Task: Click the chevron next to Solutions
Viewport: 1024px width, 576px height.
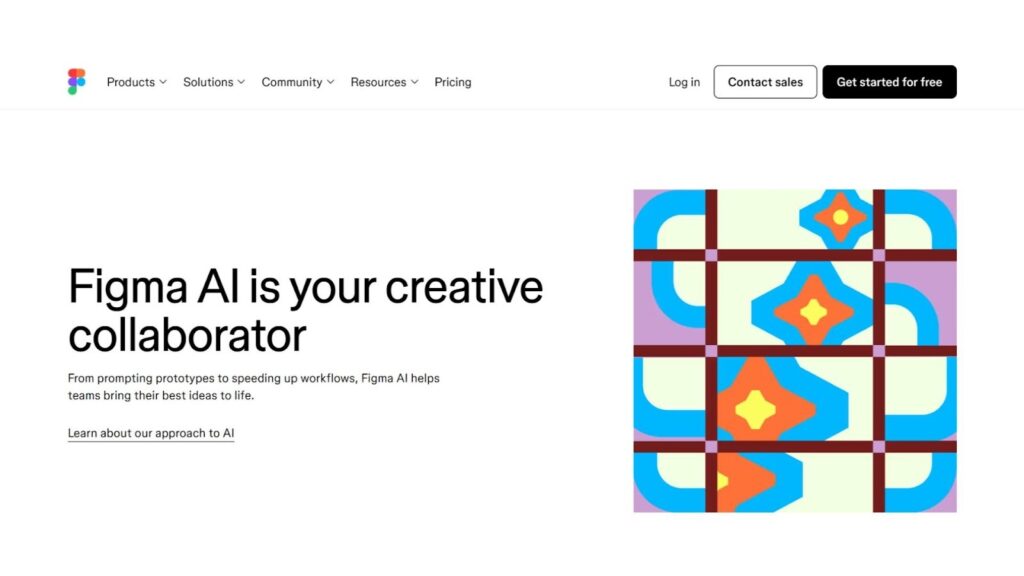Action: (241, 82)
